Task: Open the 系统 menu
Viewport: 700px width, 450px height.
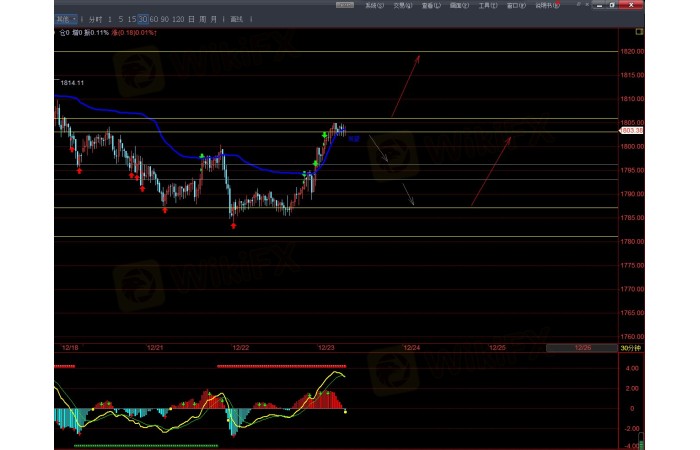Action: point(373,5)
